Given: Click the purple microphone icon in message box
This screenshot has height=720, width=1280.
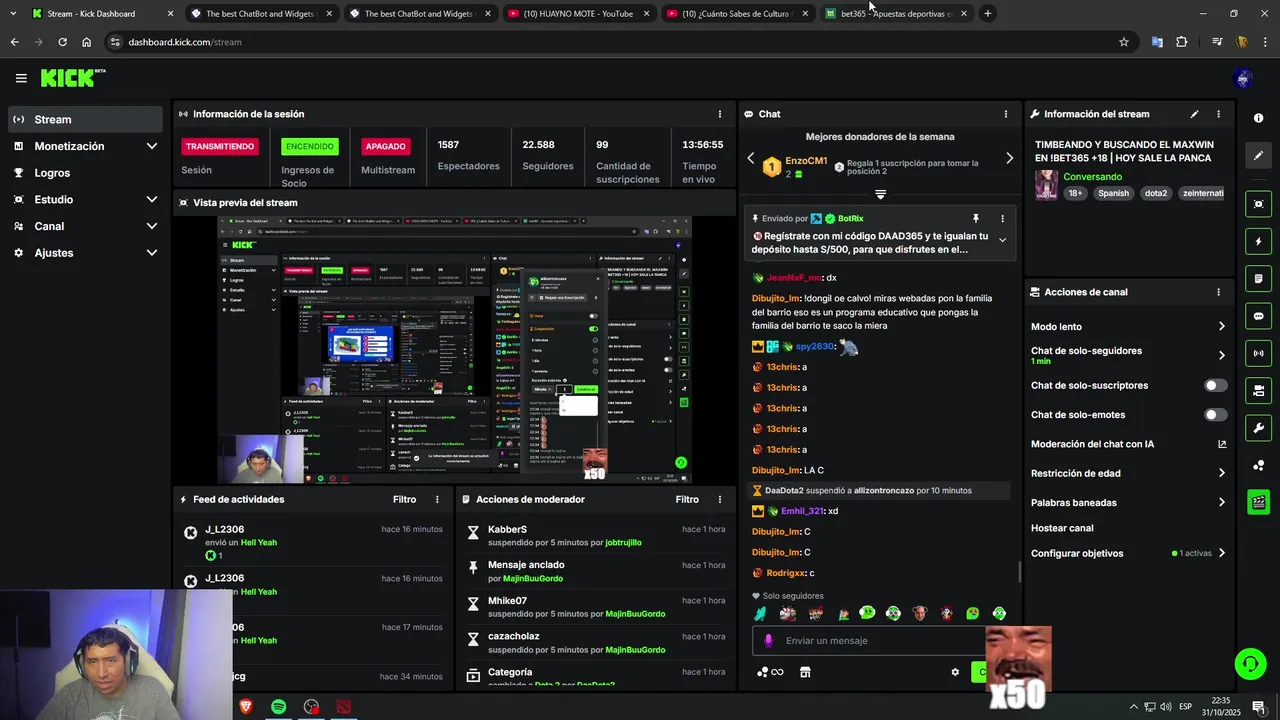Looking at the screenshot, I should coord(768,641).
